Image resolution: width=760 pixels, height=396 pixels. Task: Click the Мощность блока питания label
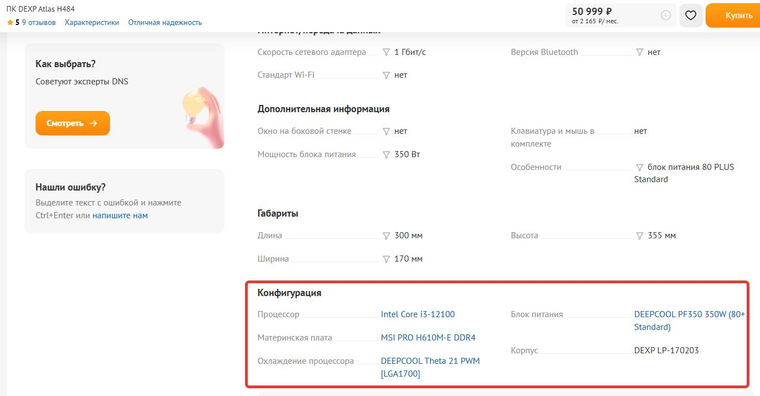306,154
